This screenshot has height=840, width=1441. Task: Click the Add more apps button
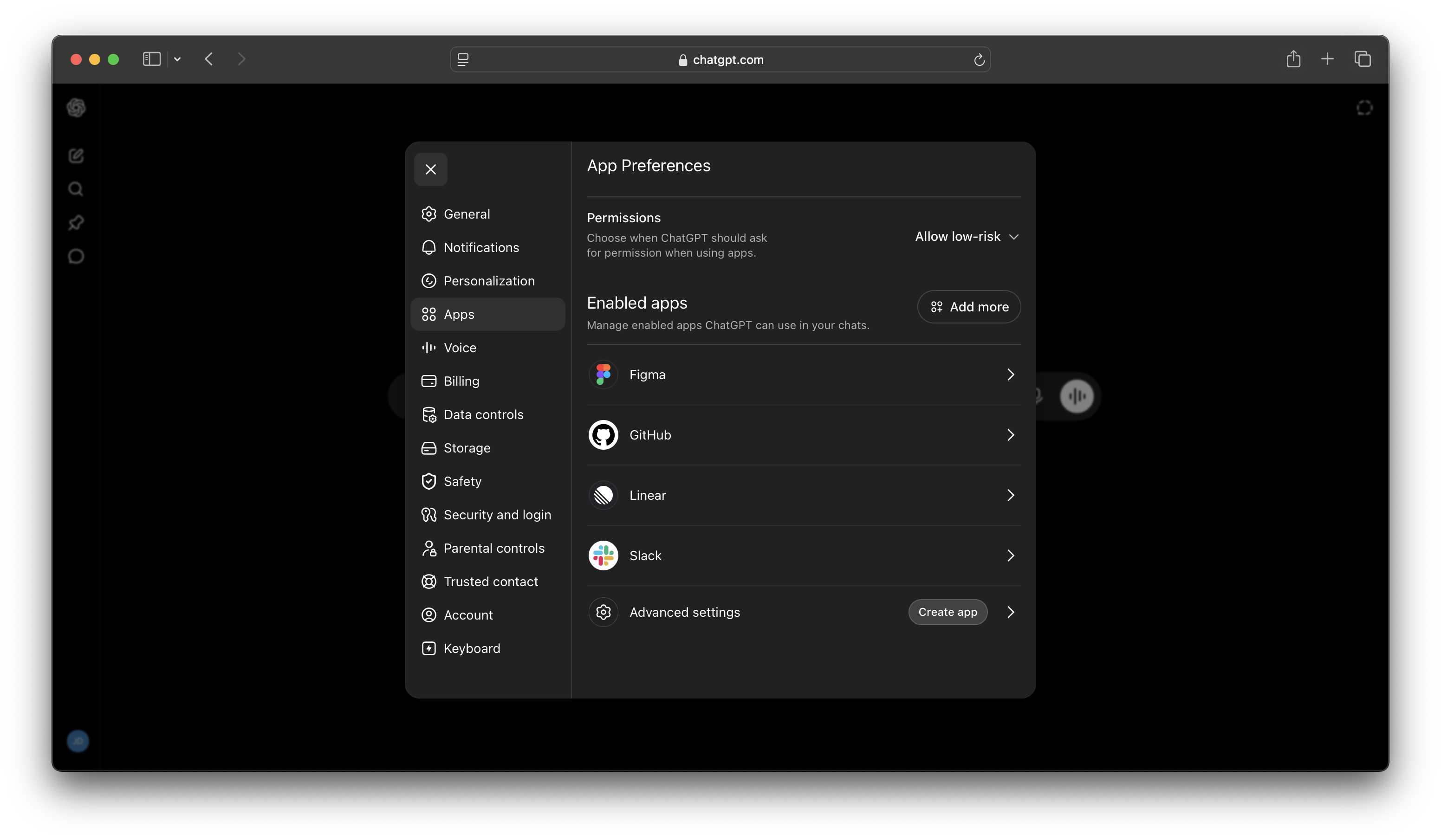tap(969, 306)
